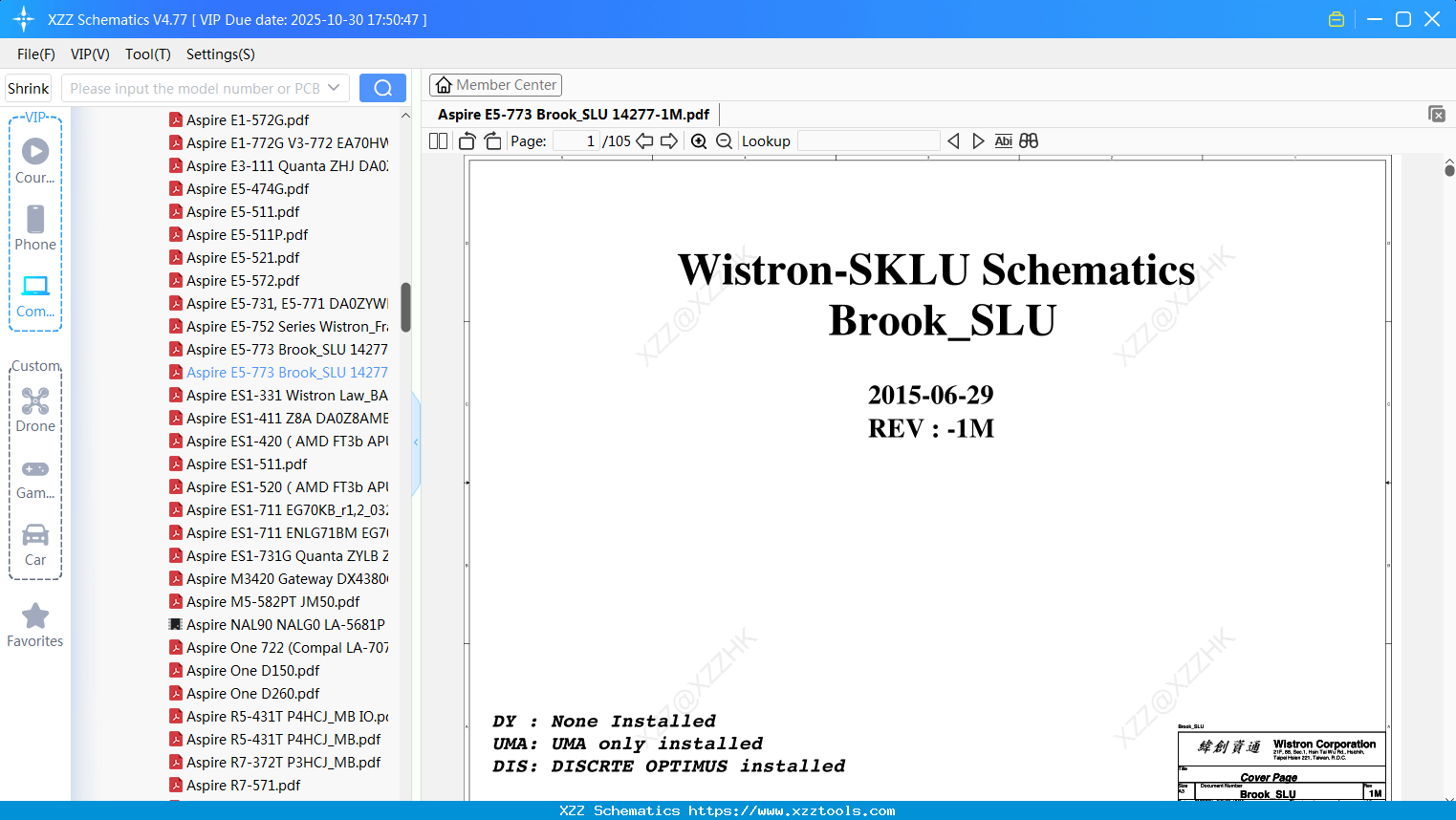Click the file list up arrow

click(x=405, y=116)
